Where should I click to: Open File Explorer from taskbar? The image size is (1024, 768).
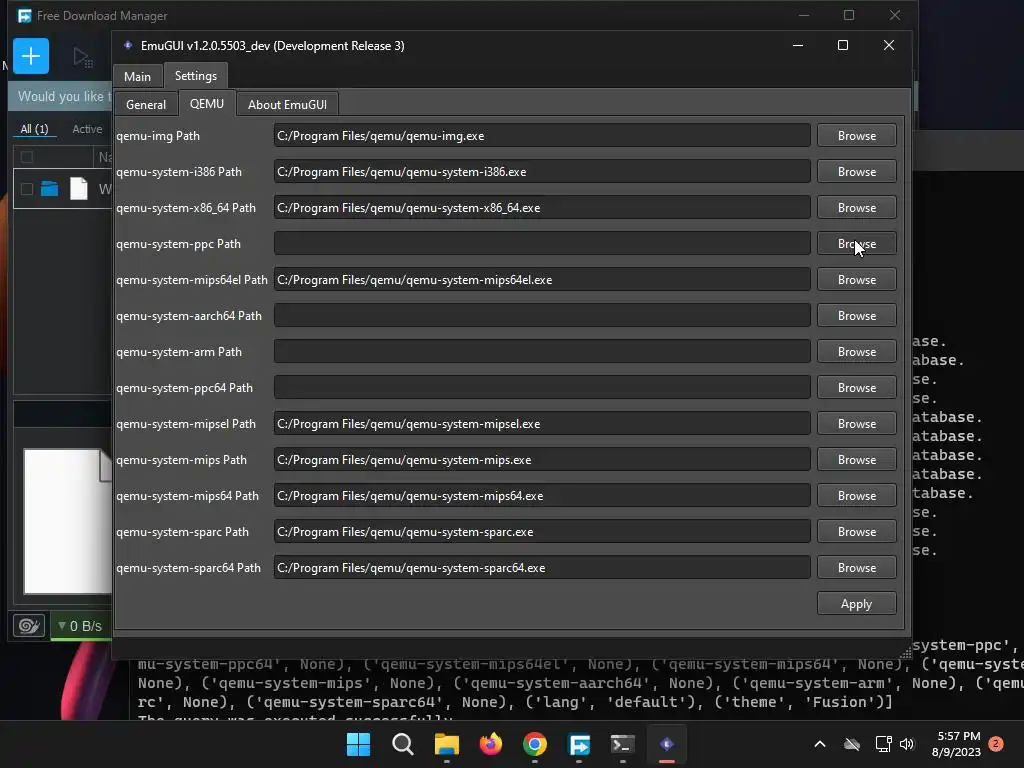point(447,744)
